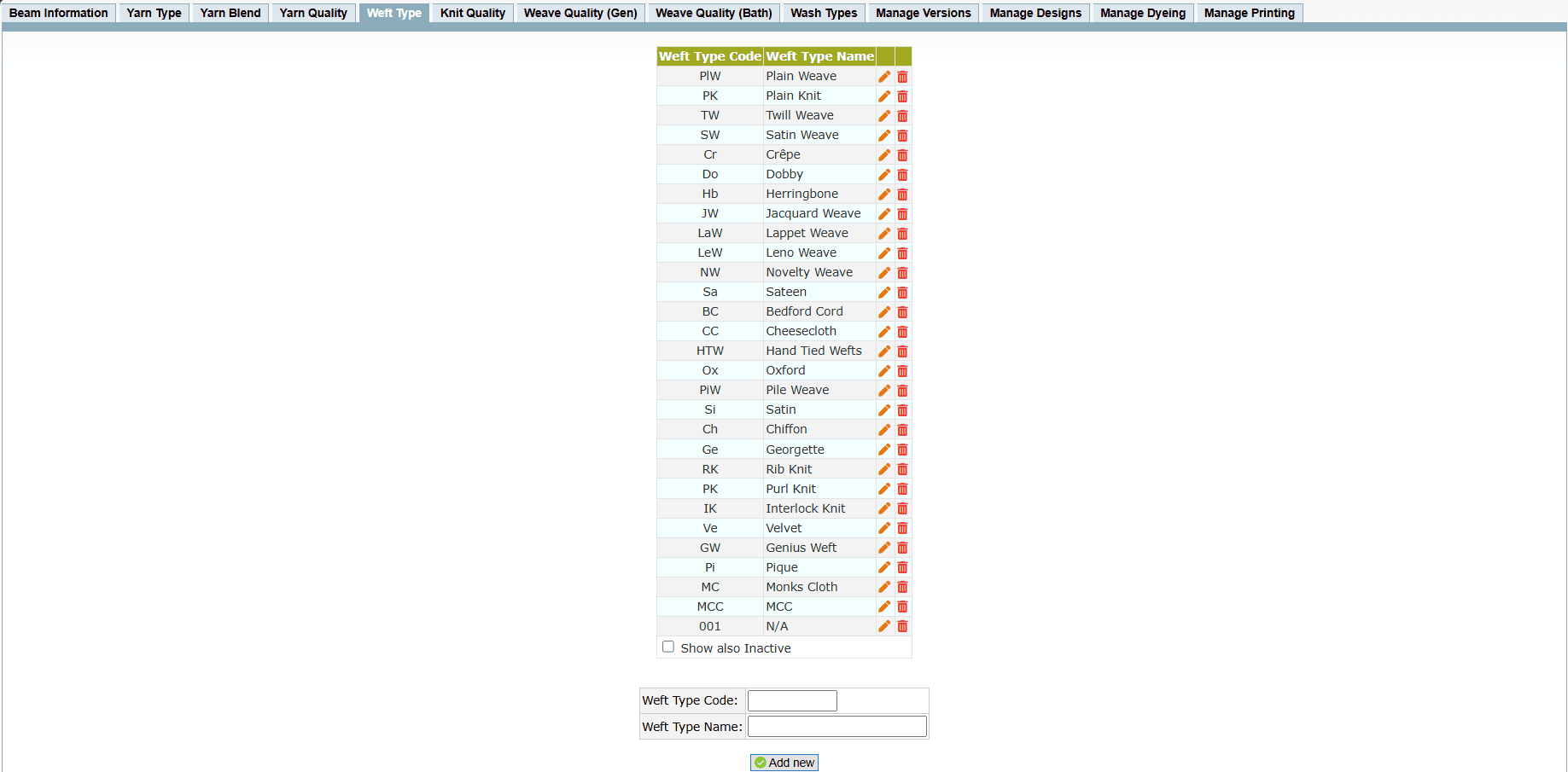Go to Manage Dyeing tab
Image resolution: width=1568 pixels, height=772 pixels.
[1142, 13]
